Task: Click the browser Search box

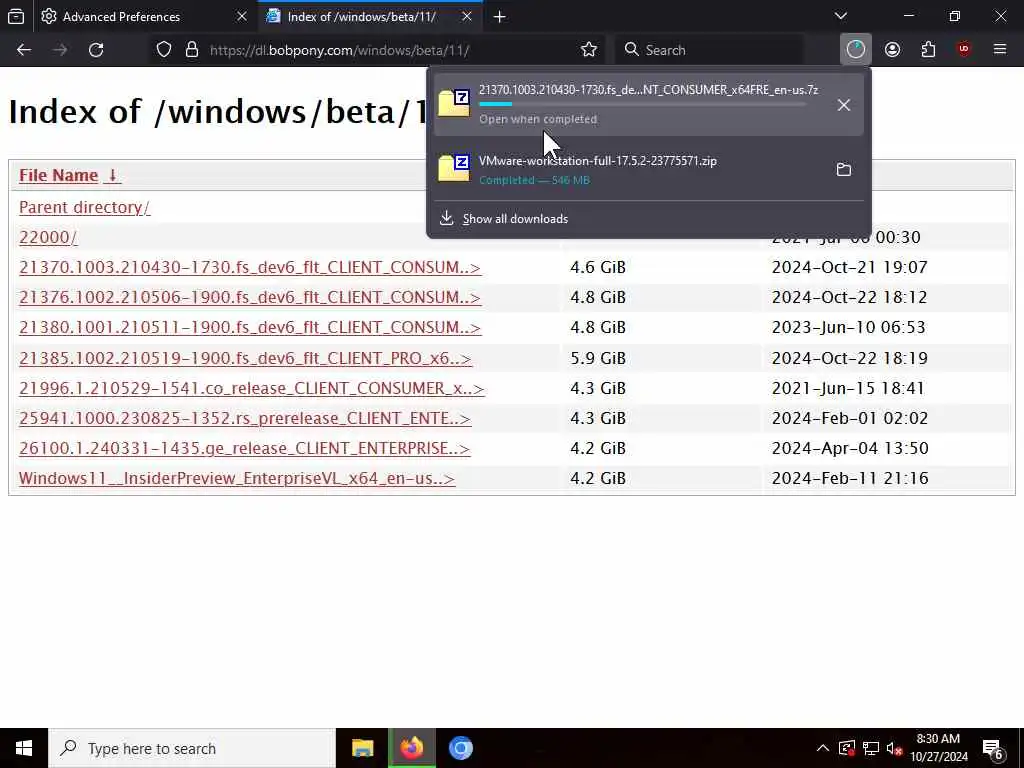Action: pos(709,50)
